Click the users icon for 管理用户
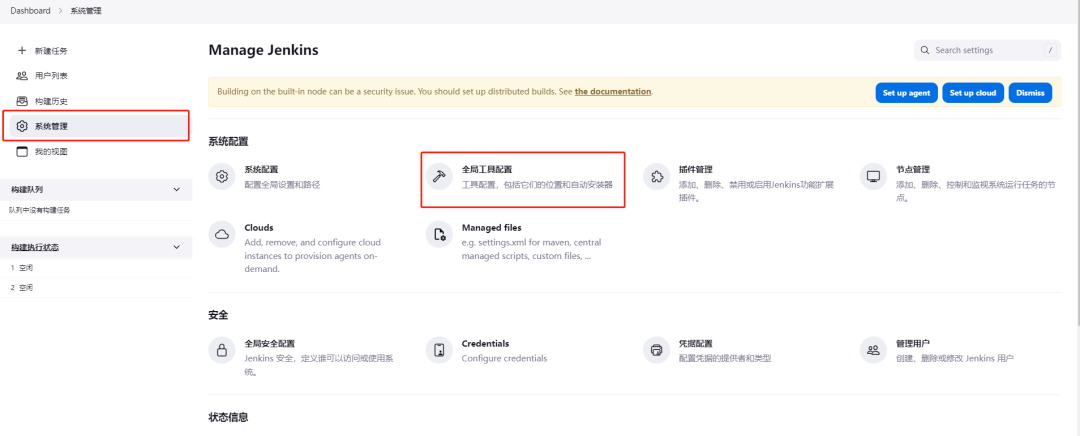 tap(873, 350)
